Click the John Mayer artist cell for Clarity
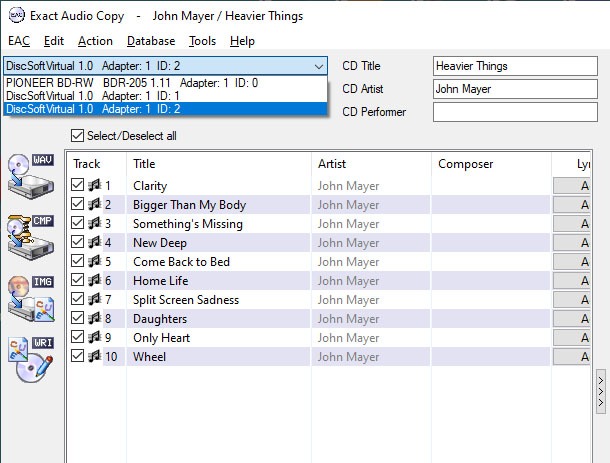 [371, 186]
